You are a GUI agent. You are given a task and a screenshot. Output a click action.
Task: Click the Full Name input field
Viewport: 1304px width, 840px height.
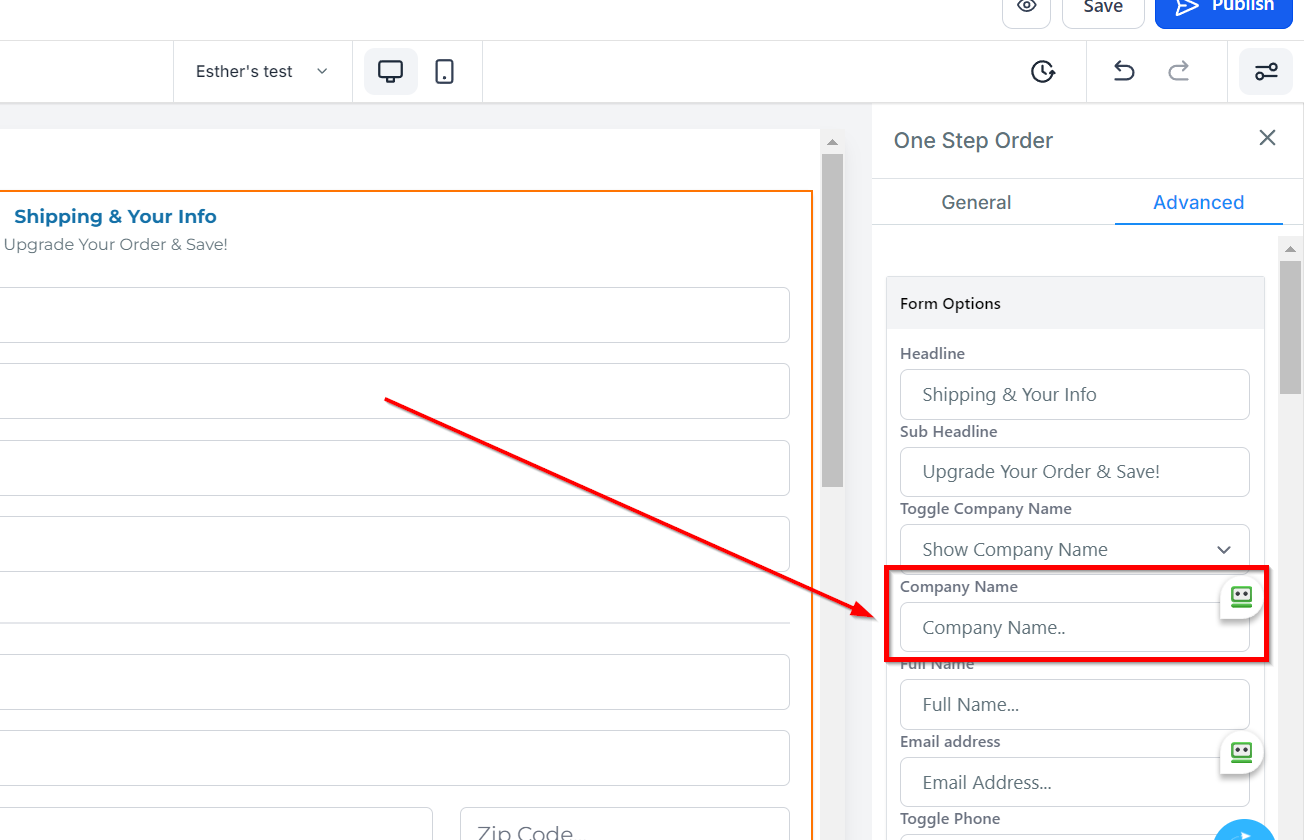click(1075, 704)
